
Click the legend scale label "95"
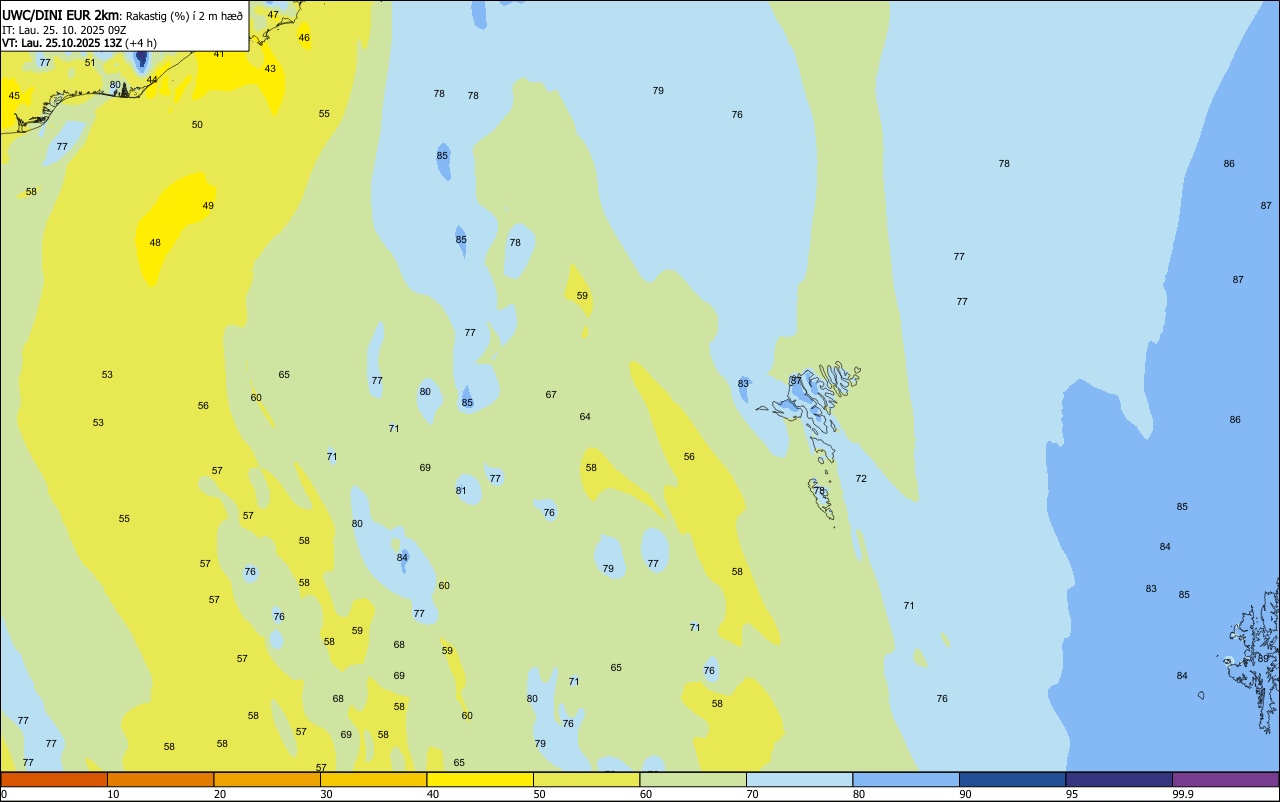click(x=1071, y=794)
